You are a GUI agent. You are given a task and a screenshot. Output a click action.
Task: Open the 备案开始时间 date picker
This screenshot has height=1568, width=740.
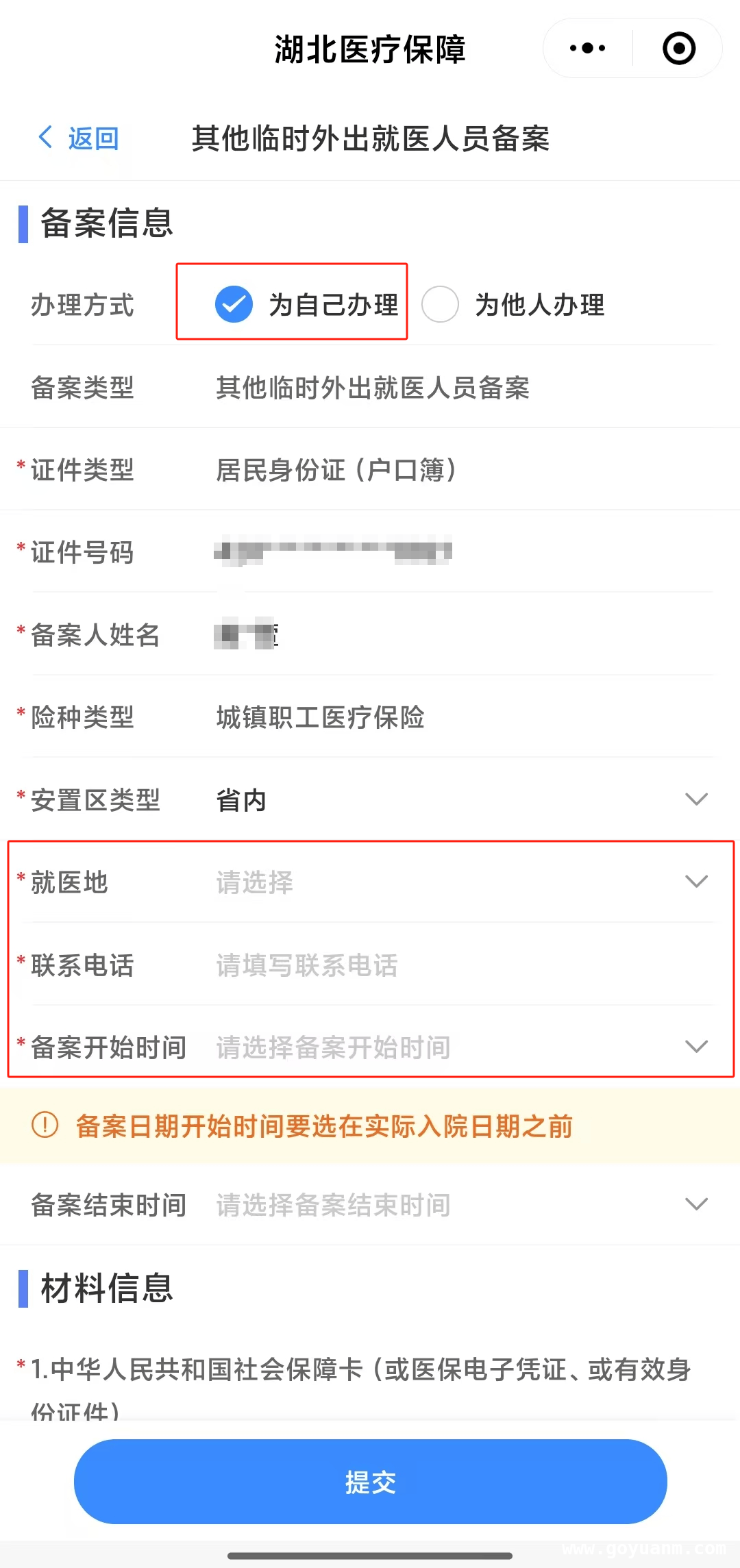pyautogui.click(x=370, y=1047)
